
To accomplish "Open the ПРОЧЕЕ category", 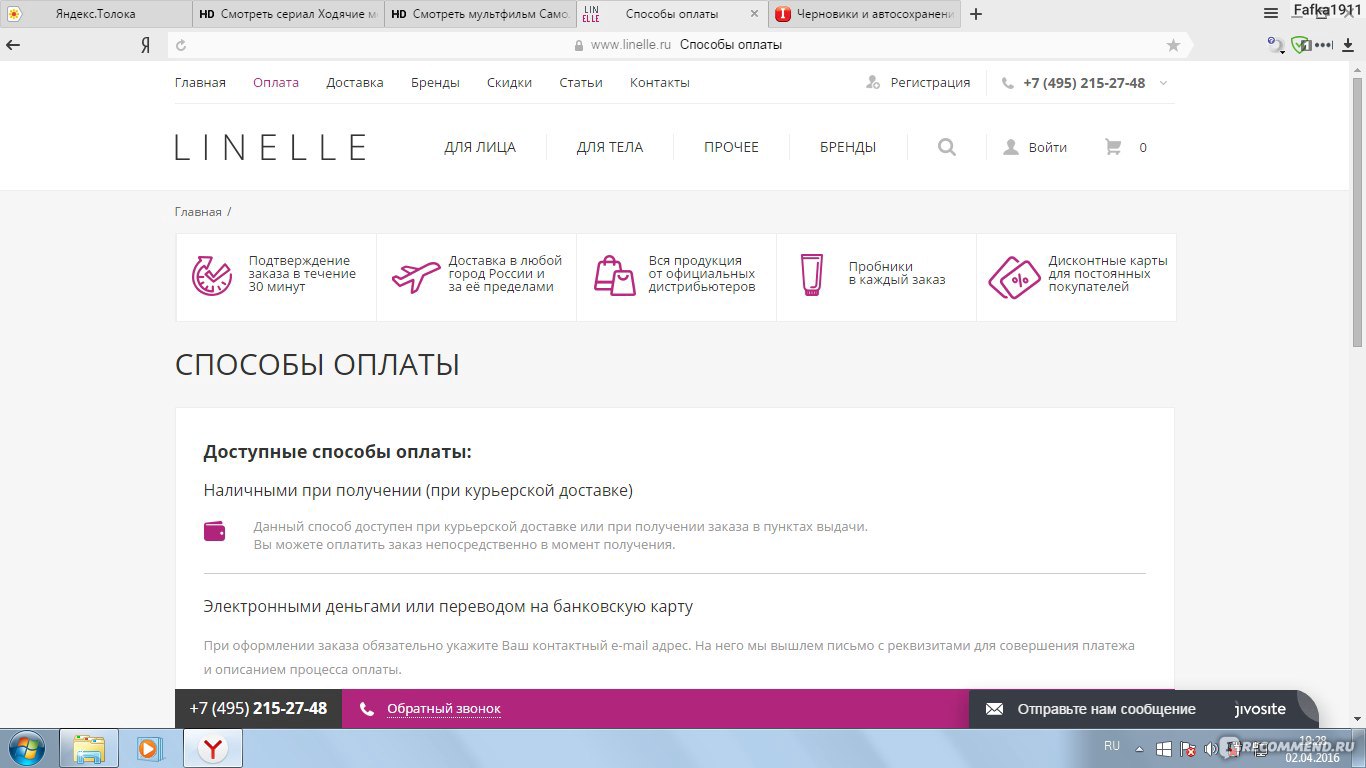I will click(731, 147).
